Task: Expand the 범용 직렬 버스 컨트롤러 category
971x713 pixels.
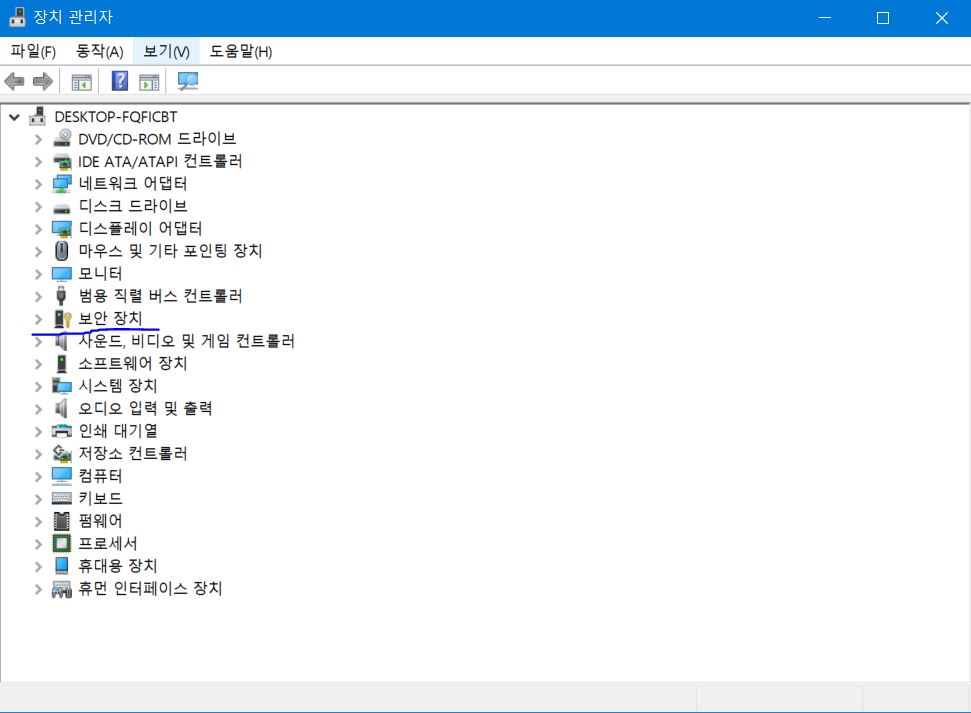Action: point(38,296)
